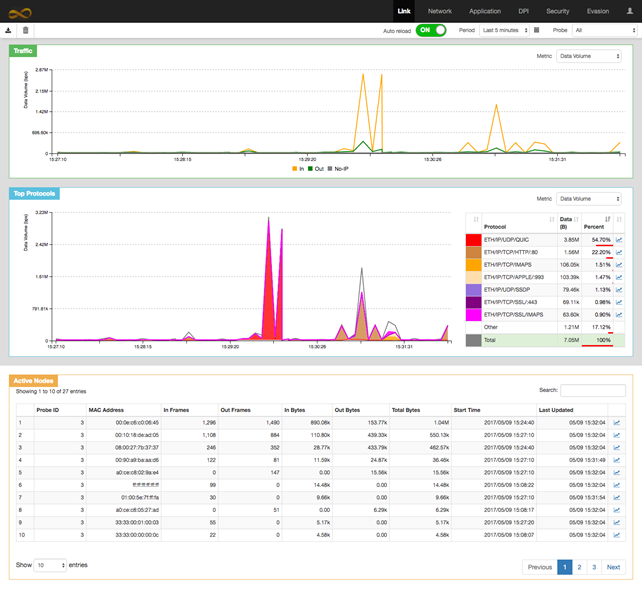Toggle the Auto reload ON switch
This screenshot has height=593, width=642.
430,30
